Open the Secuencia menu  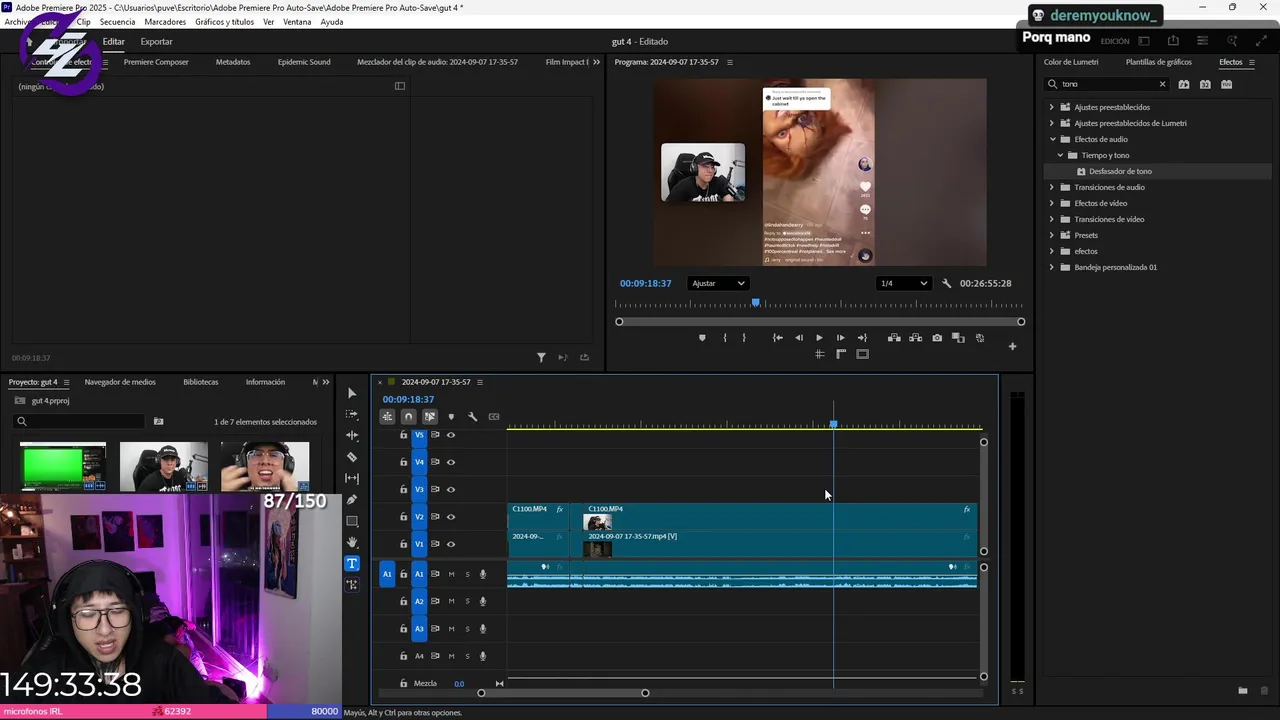point(117,22)
